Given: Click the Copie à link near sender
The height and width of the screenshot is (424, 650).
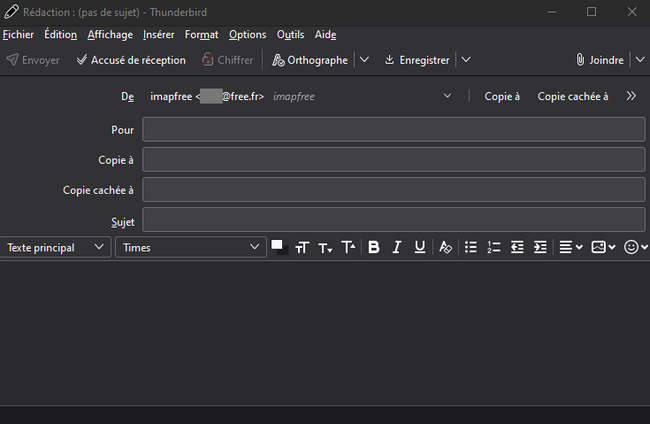Looking at the screenshot, I should pyautogui.click(x=502, y=97).
